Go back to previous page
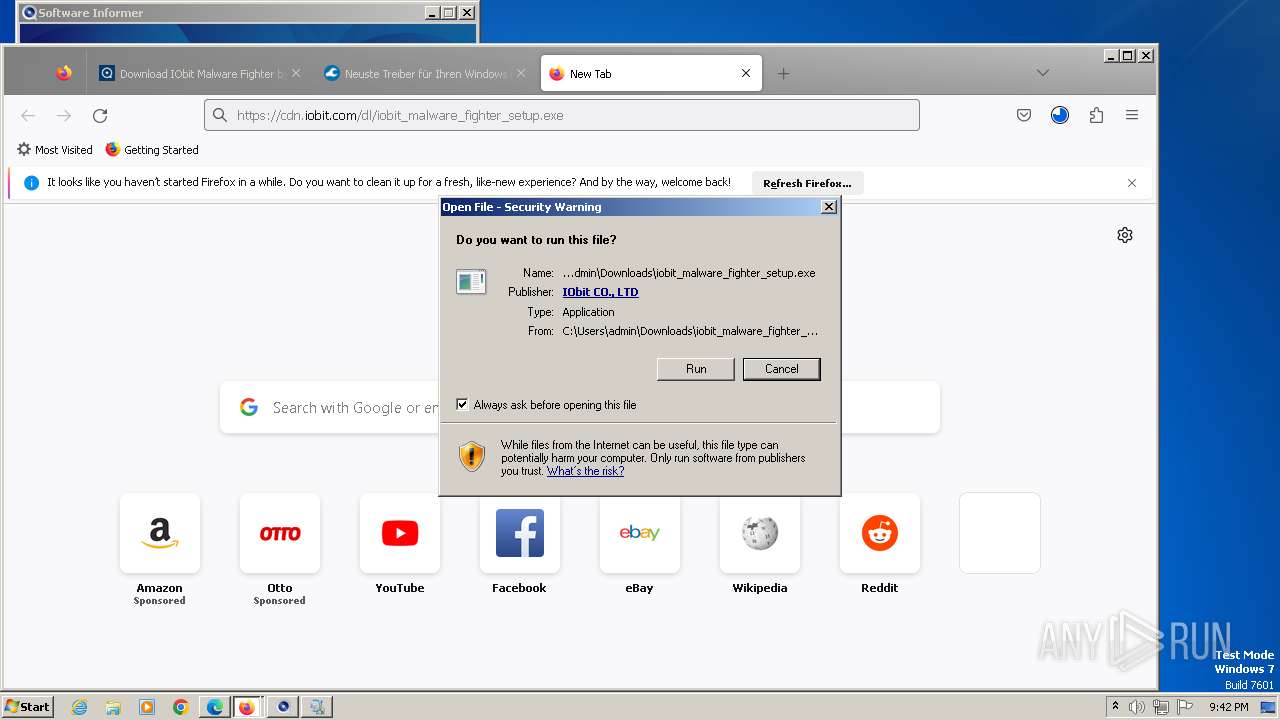The image size is (1280, 720). (x=28, y=116)
